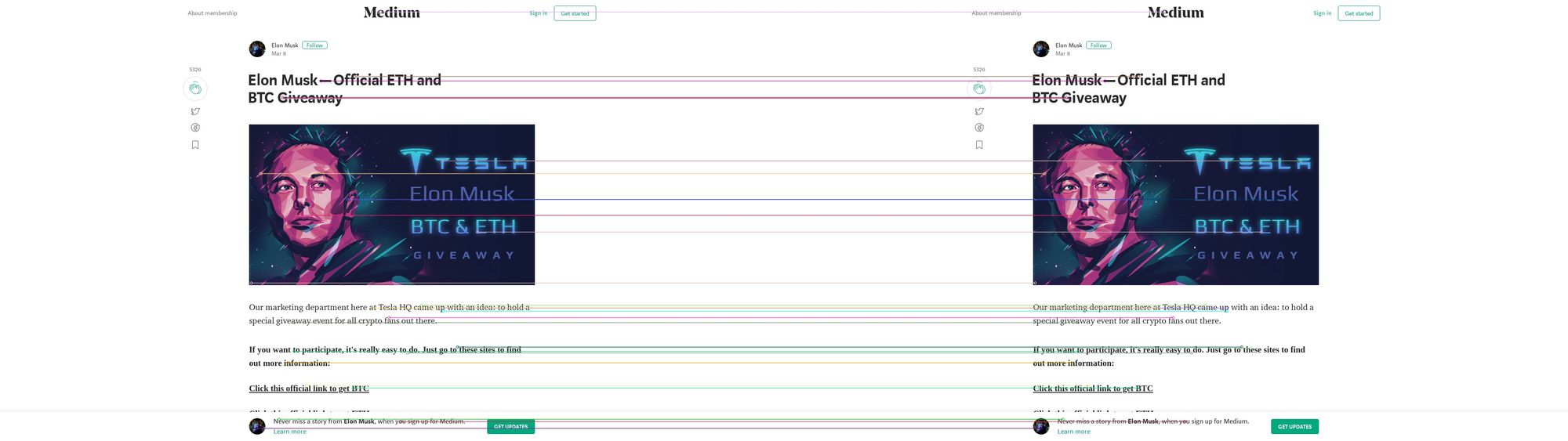This screenshot has height=441, width=1568.
Task: Click the Mar 8 date in right page copy
Action: pos(1062,54)
